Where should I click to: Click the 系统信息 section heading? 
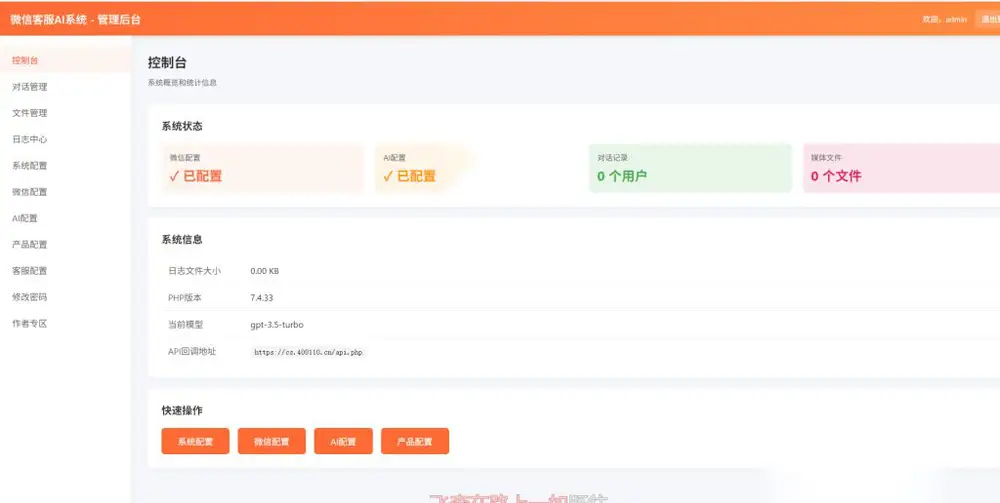point(182,240)
